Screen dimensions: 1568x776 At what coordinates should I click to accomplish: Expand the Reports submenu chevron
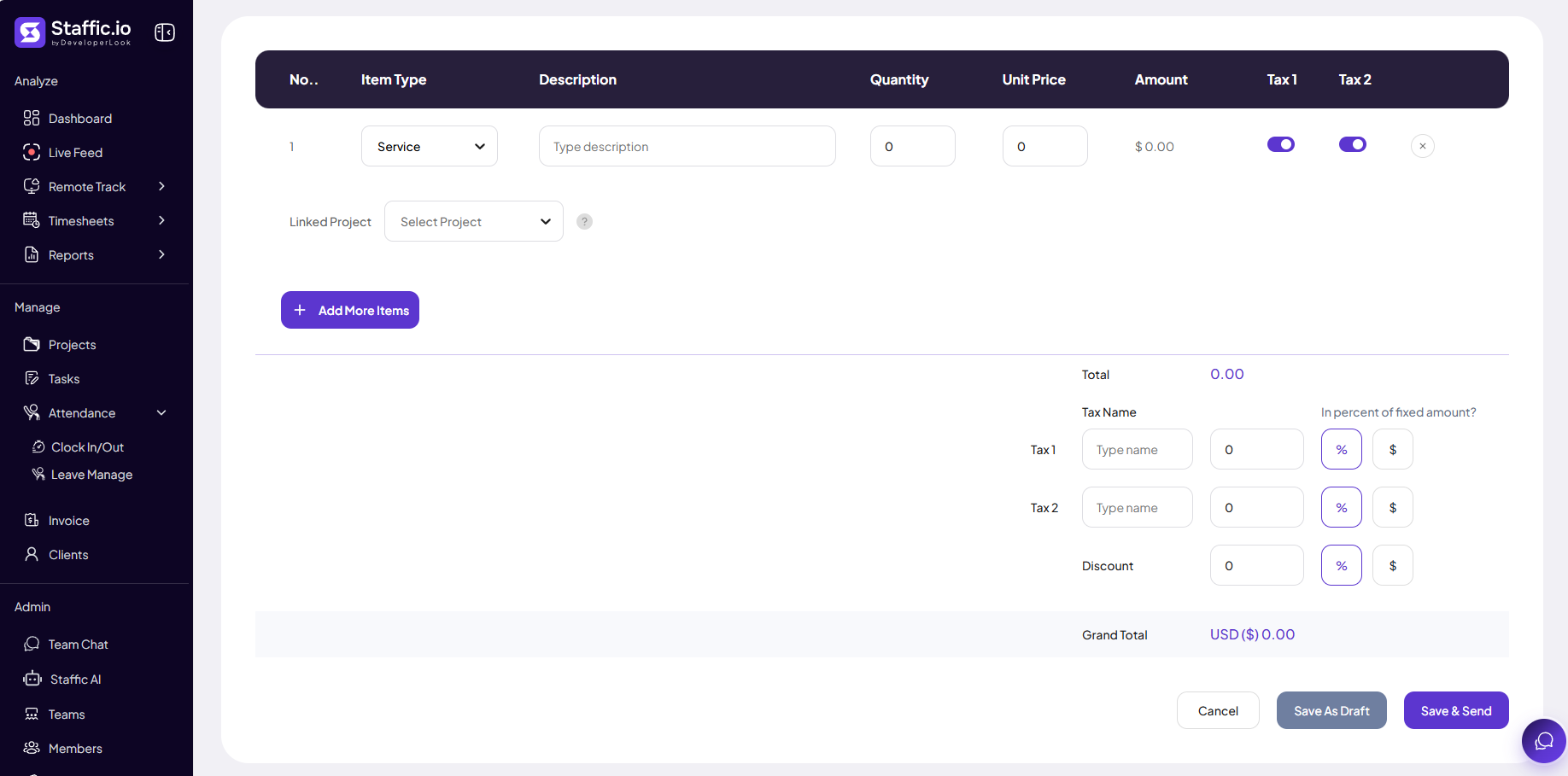(161, 254)
